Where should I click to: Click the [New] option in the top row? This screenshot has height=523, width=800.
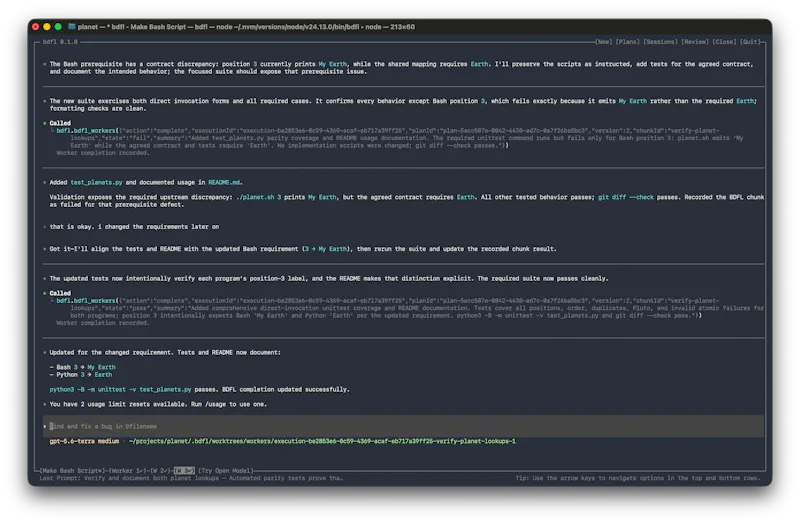pos(604,42)
